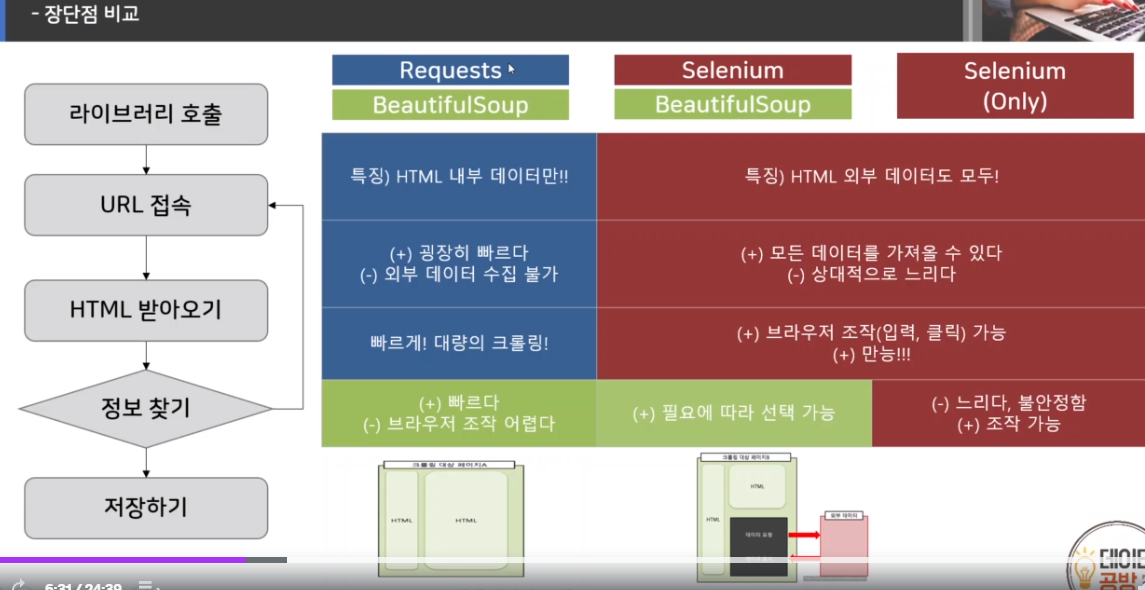This screenshot has width=1145, height=590.
Task: Click the '특징) HTML 외부 데이터도 모두!' cell
Action: (x=870, y=176)
